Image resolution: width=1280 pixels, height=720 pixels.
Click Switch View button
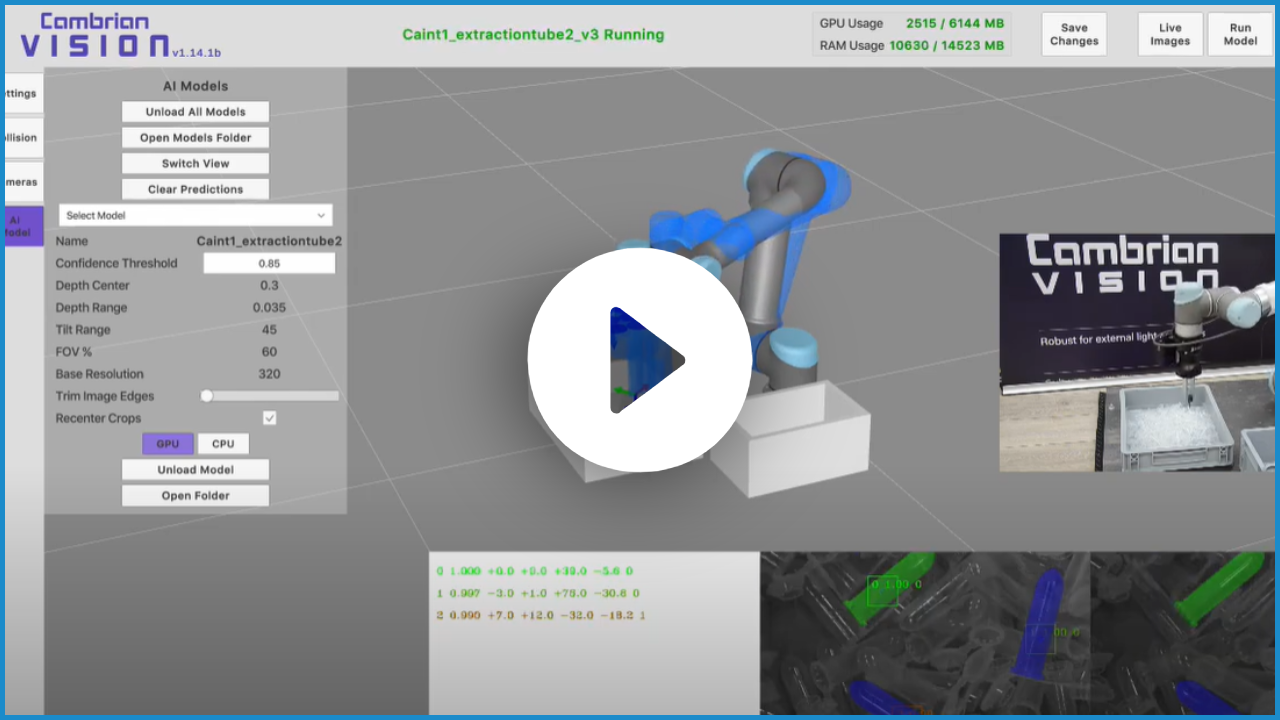click(x=196, y=164)
